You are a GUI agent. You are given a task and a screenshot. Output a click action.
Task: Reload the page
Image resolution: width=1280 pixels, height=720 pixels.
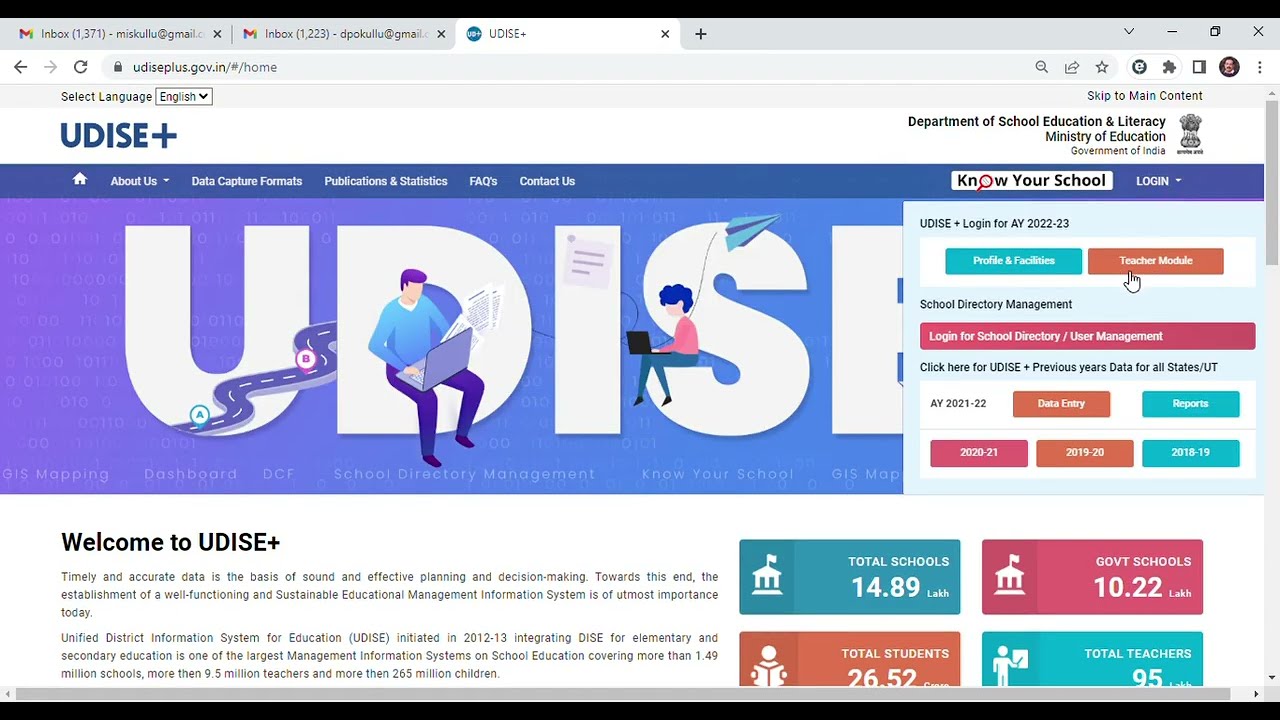81,67
